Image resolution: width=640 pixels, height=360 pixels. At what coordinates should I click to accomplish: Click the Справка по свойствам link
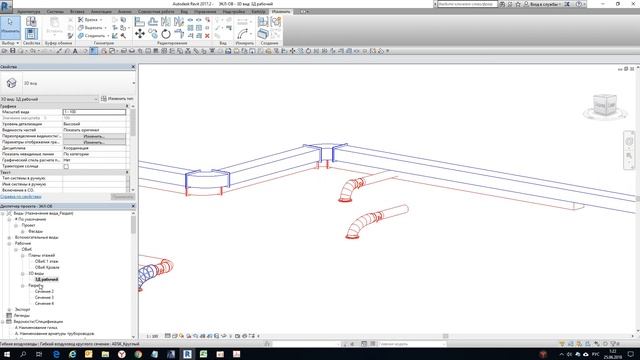21,197
